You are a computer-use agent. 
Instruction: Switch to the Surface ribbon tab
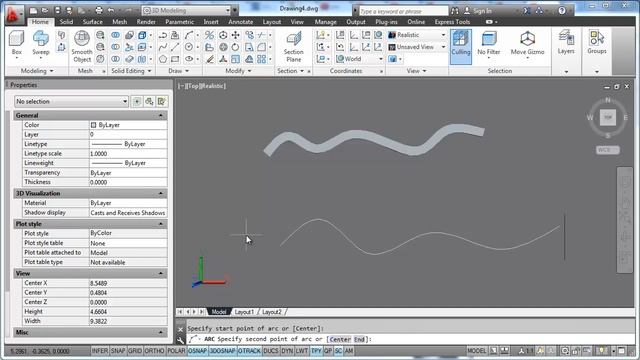tap(93, 22)
